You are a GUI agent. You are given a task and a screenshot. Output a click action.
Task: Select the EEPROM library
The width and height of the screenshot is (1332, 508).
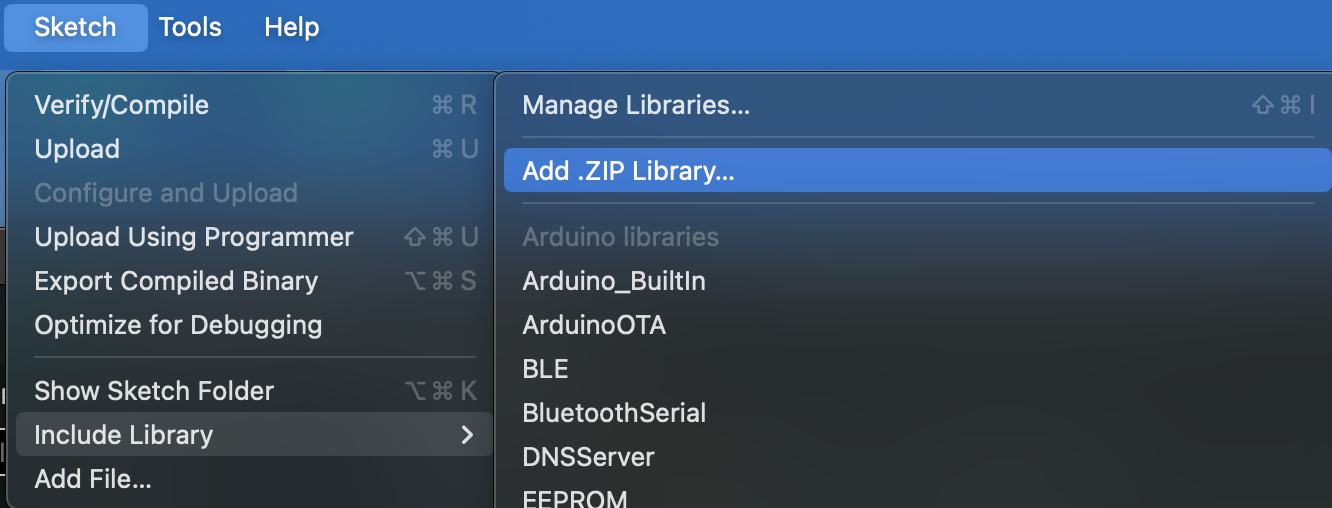coord(575,498)
